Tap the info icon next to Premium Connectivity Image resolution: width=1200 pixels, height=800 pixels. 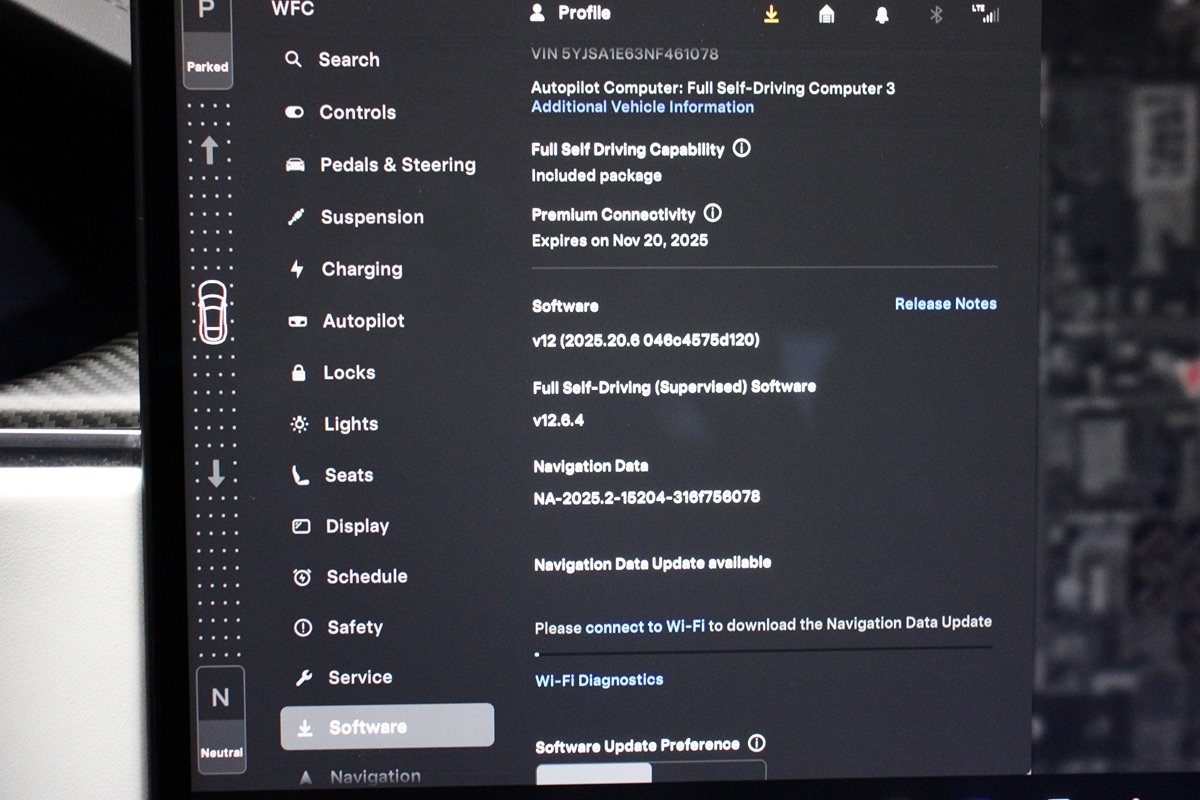(x=713, y=213)
